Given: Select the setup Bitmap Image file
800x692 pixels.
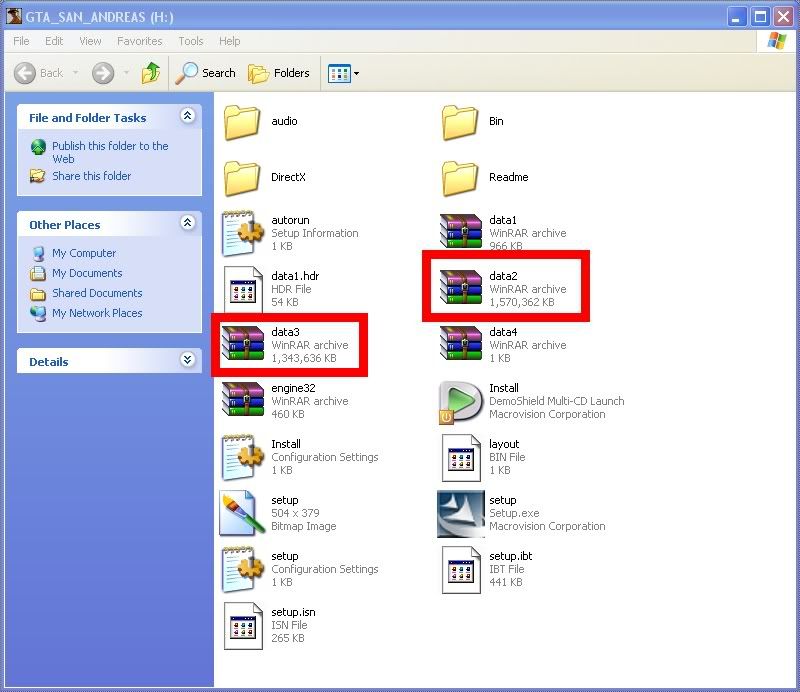Looking at the screenshot, I should 278,513.
